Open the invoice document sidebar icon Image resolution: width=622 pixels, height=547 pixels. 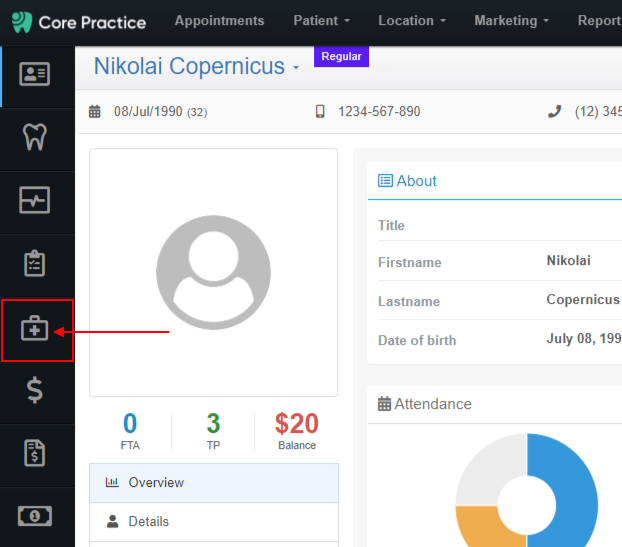point(35,453)
